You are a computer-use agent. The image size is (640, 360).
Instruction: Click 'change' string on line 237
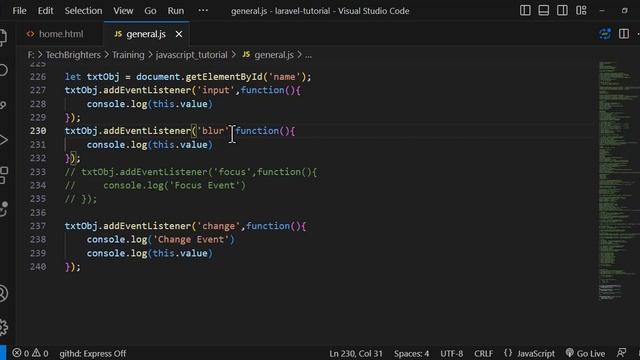(x=219, y=226)
